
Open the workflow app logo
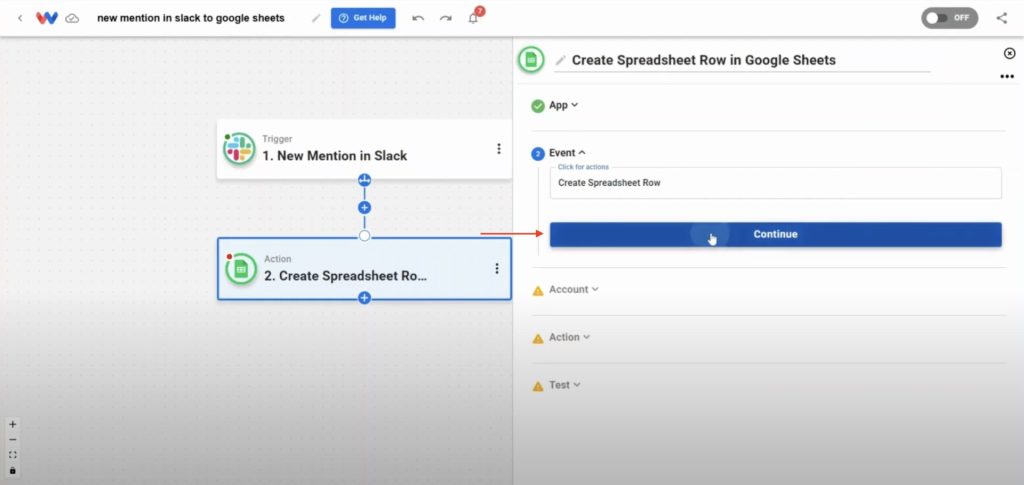tap(46, 18)
